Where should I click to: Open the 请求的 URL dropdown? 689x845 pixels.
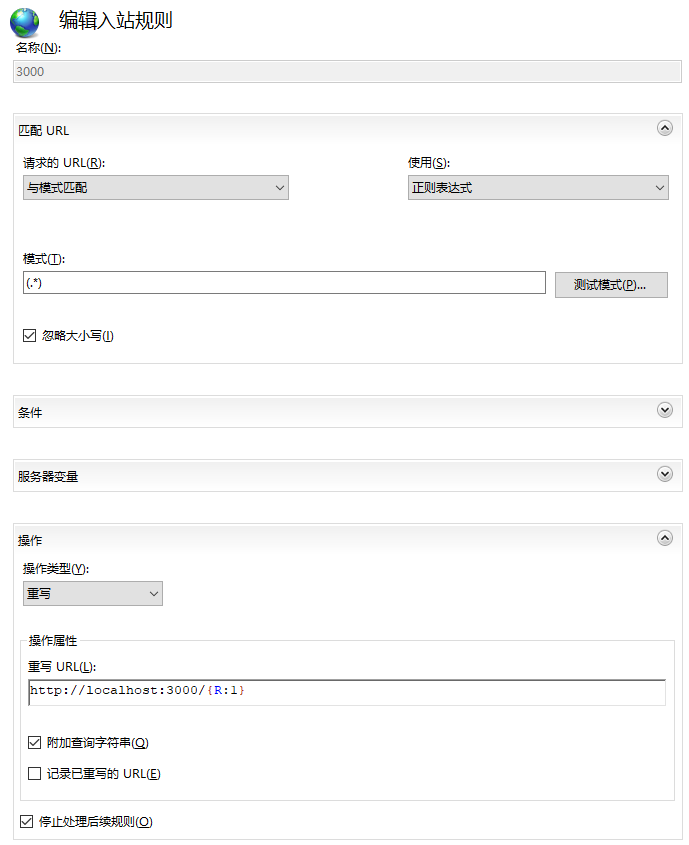point(155,187)
